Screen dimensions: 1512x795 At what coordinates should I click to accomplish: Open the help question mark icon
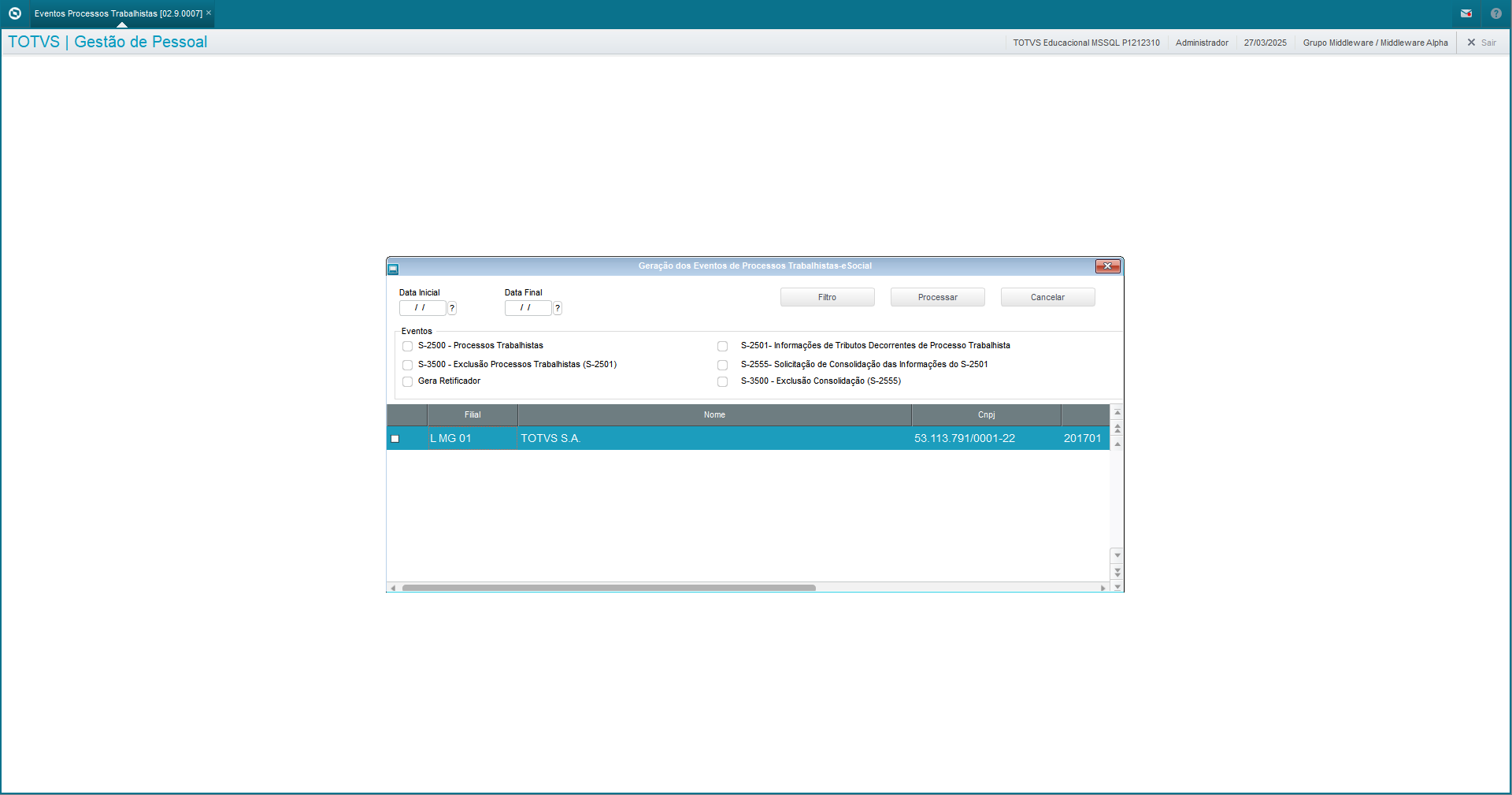[1496, 13]
